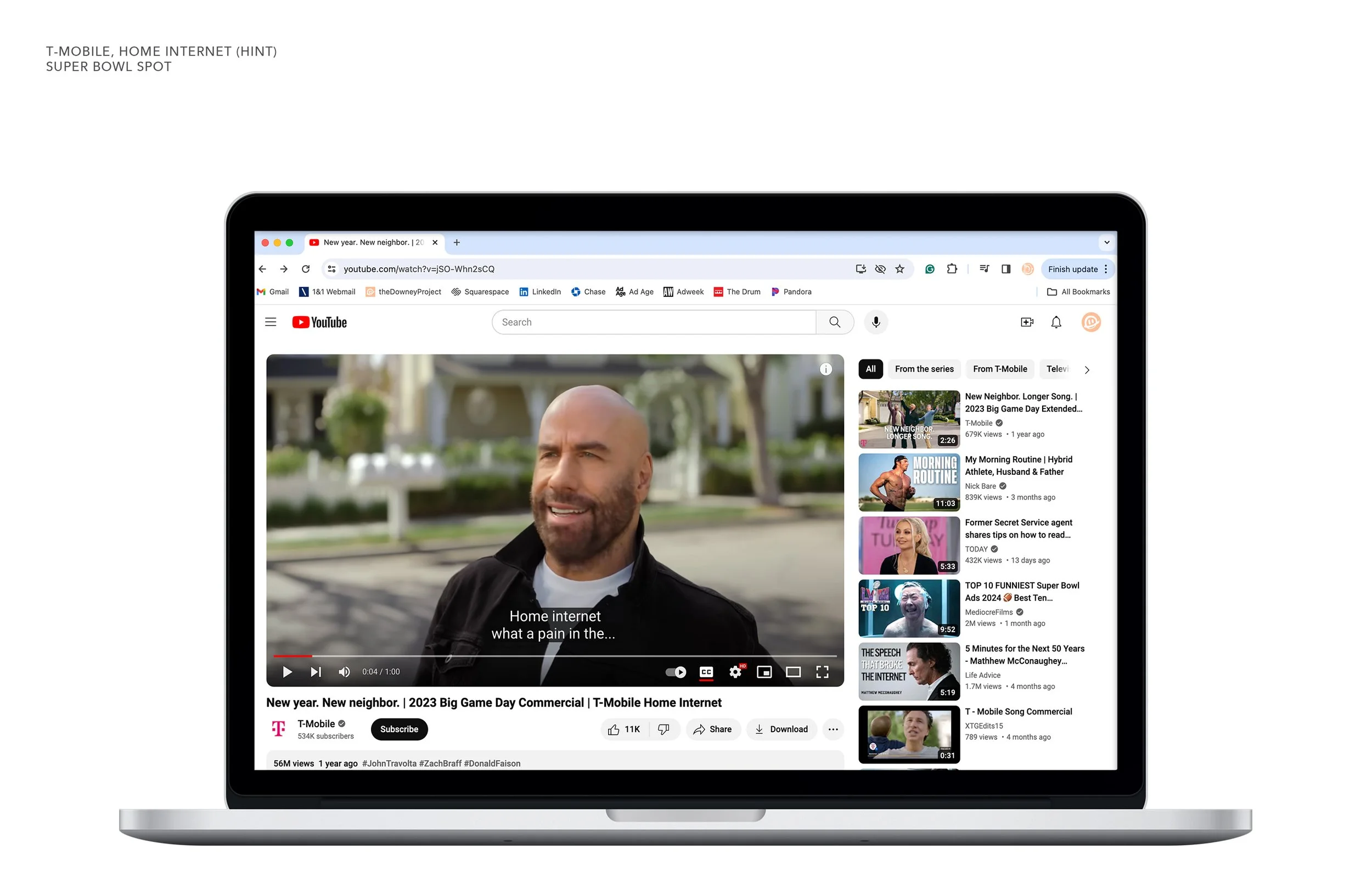Dislike the video
Screen dimensions: 1372x882
663,729
